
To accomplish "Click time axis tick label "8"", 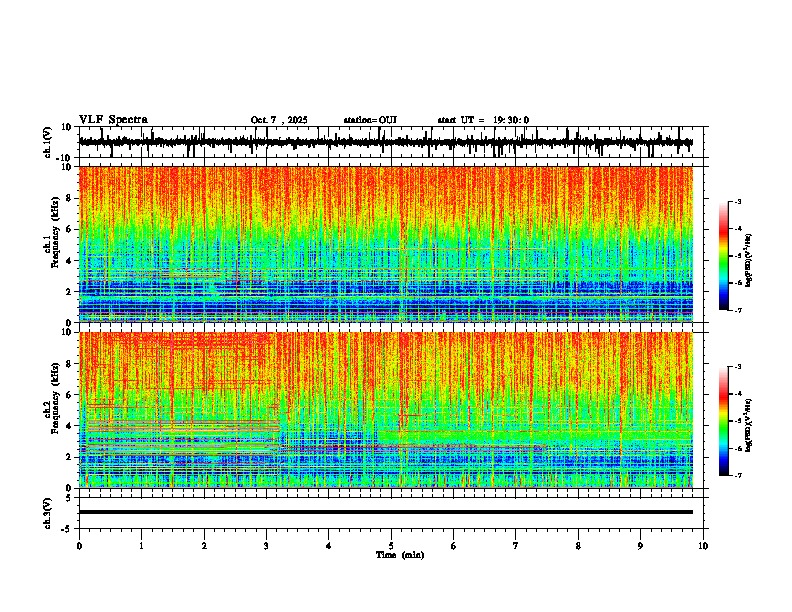I will click(578, 546).
